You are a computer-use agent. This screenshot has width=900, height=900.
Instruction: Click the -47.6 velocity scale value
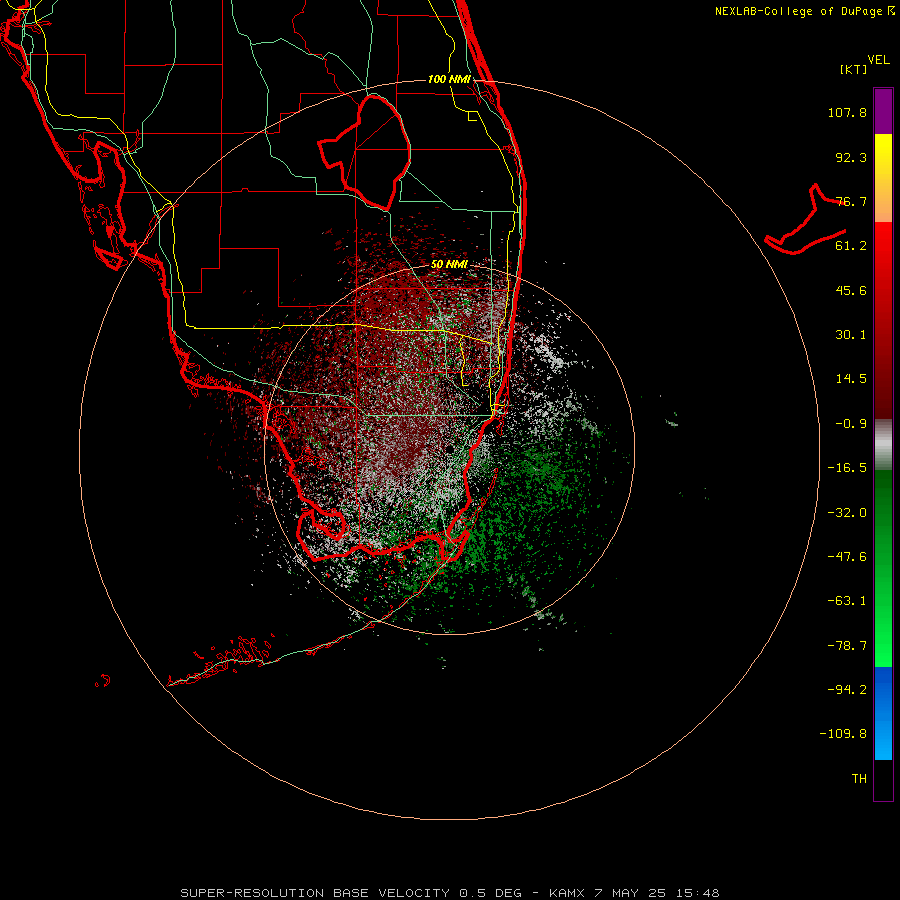pos(847,557)
